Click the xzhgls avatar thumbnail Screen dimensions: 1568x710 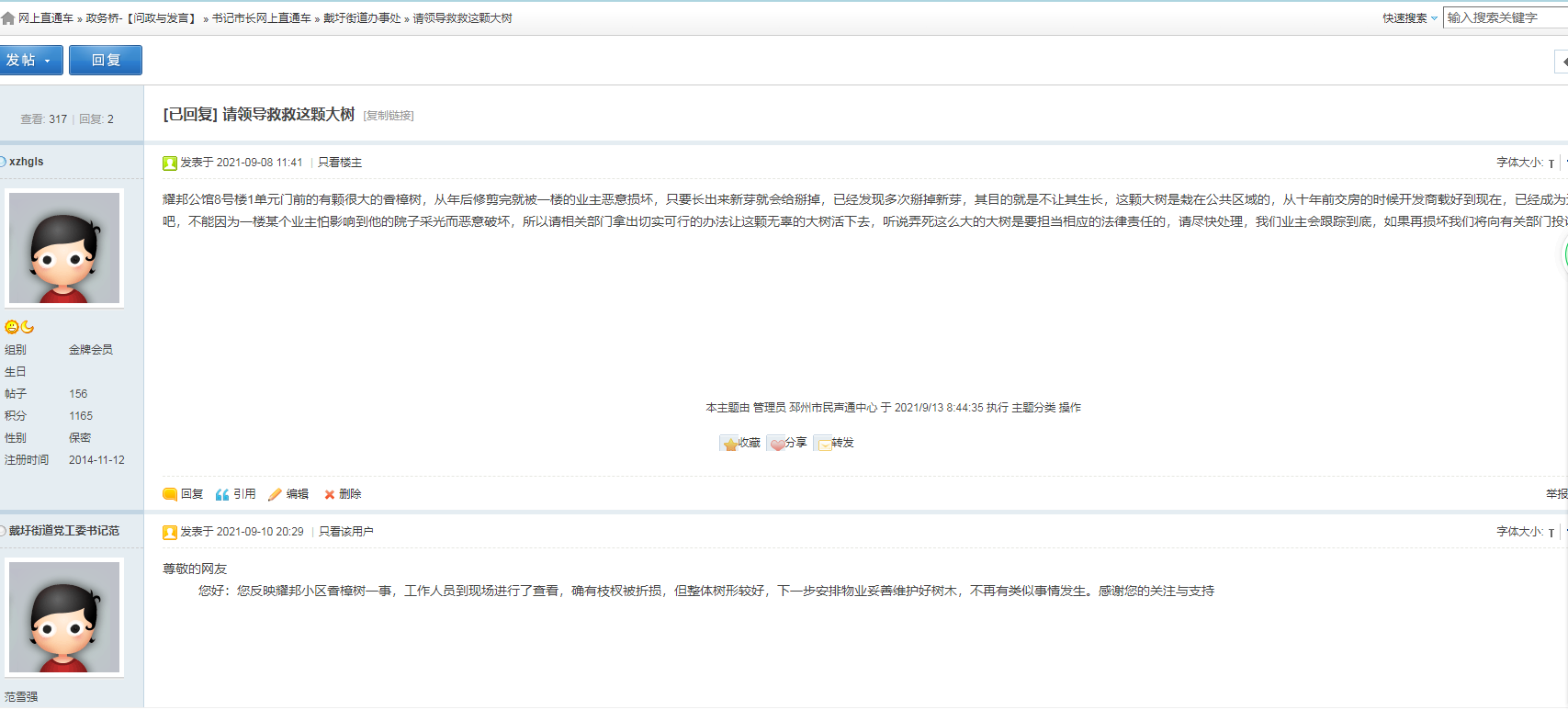click(x=64, y=248)
